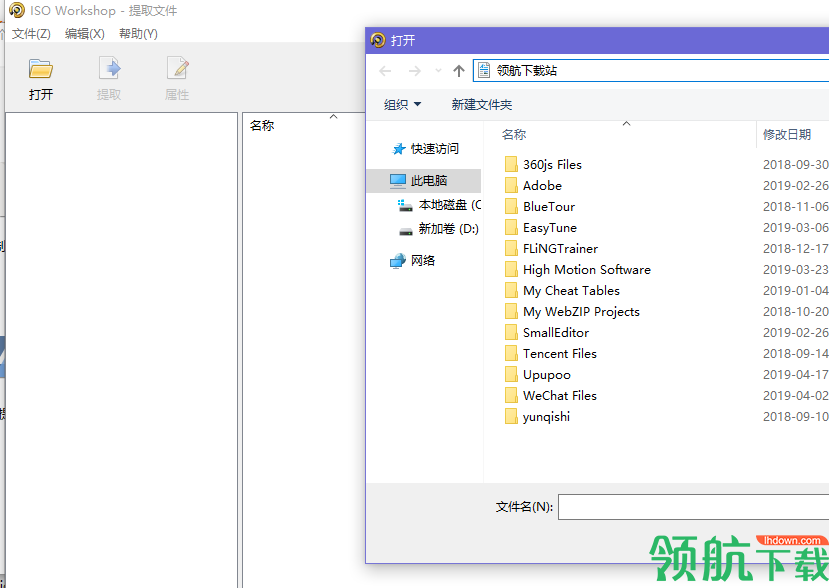Select 网络 in navigation pane
The width and height of the screenshot is (829, 588).
[423, 261]
